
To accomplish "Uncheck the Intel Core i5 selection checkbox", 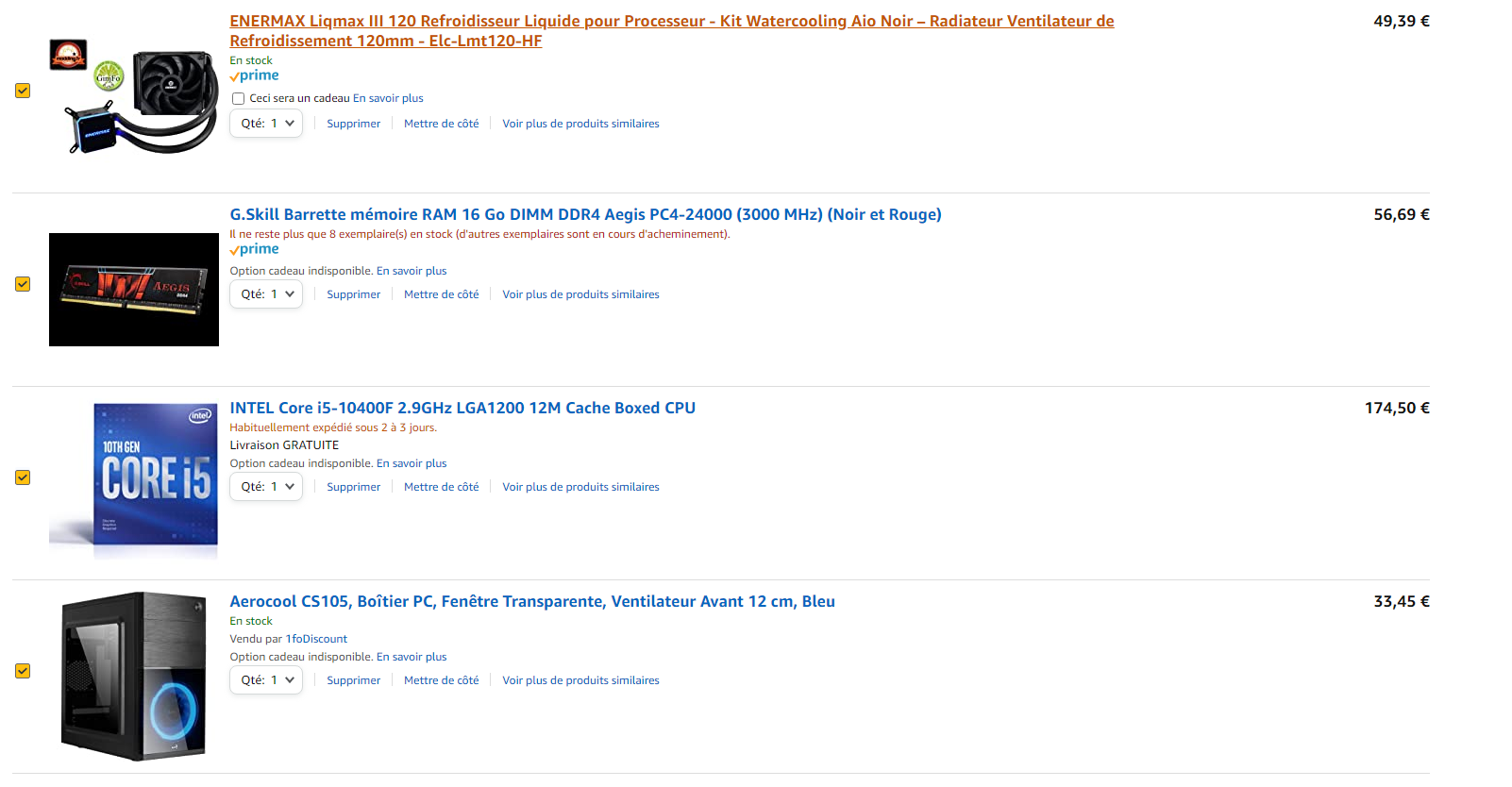I will point(23,477).
